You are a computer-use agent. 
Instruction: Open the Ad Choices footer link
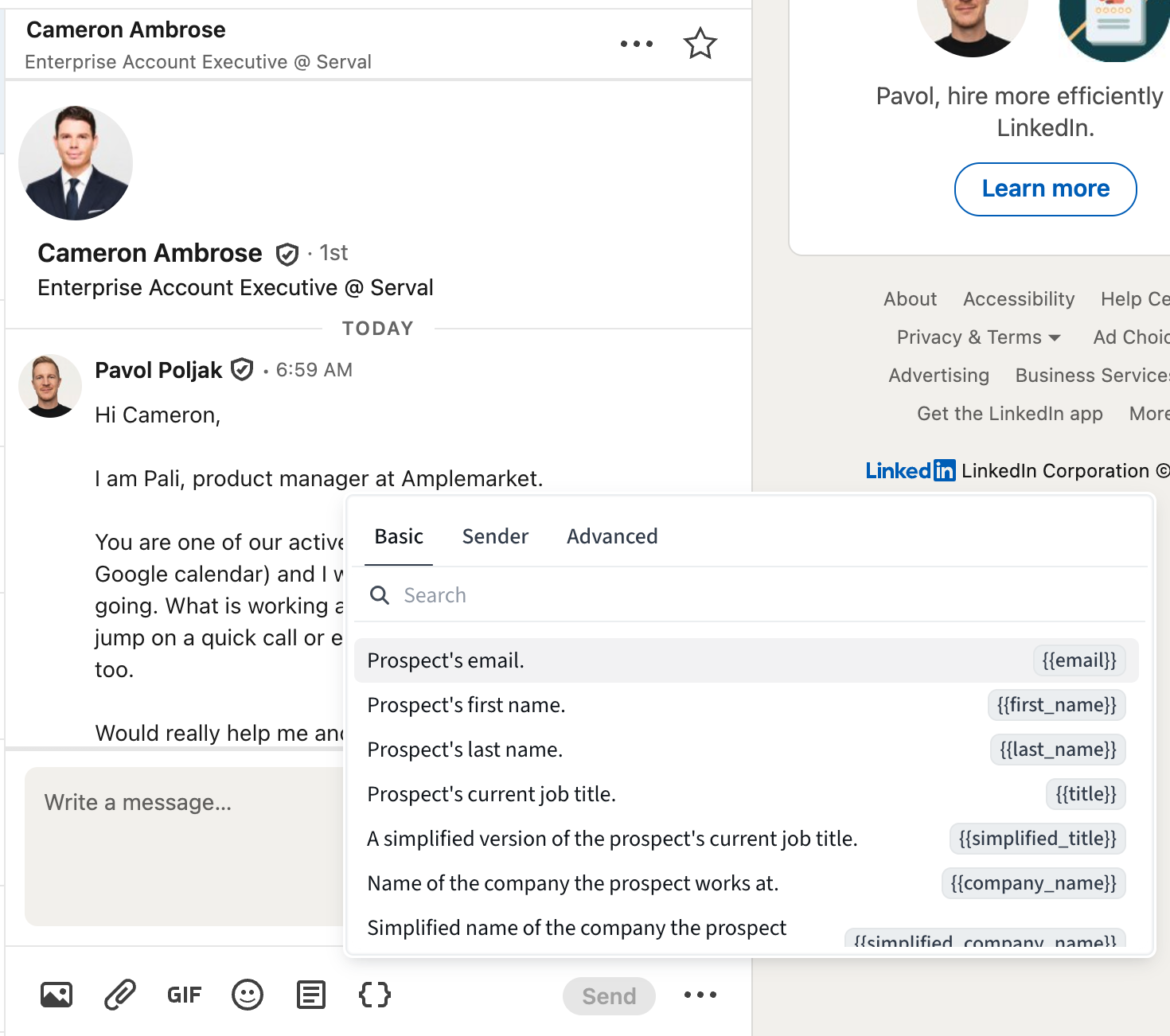click(1131, 337)
